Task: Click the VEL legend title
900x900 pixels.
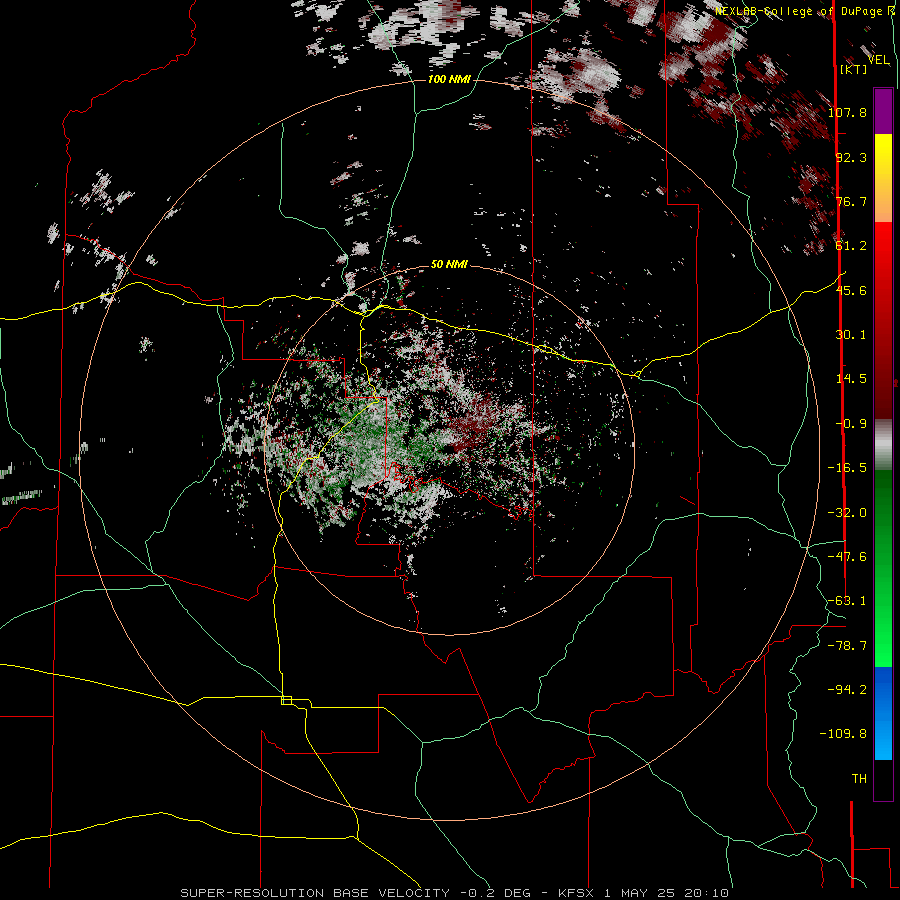Action: (x=878, y=60)
